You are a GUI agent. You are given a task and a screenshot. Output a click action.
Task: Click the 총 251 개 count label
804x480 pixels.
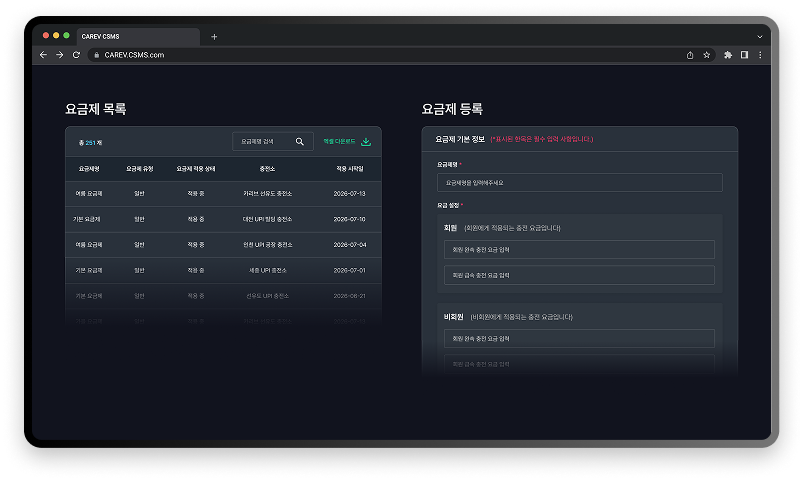point(90,143)
